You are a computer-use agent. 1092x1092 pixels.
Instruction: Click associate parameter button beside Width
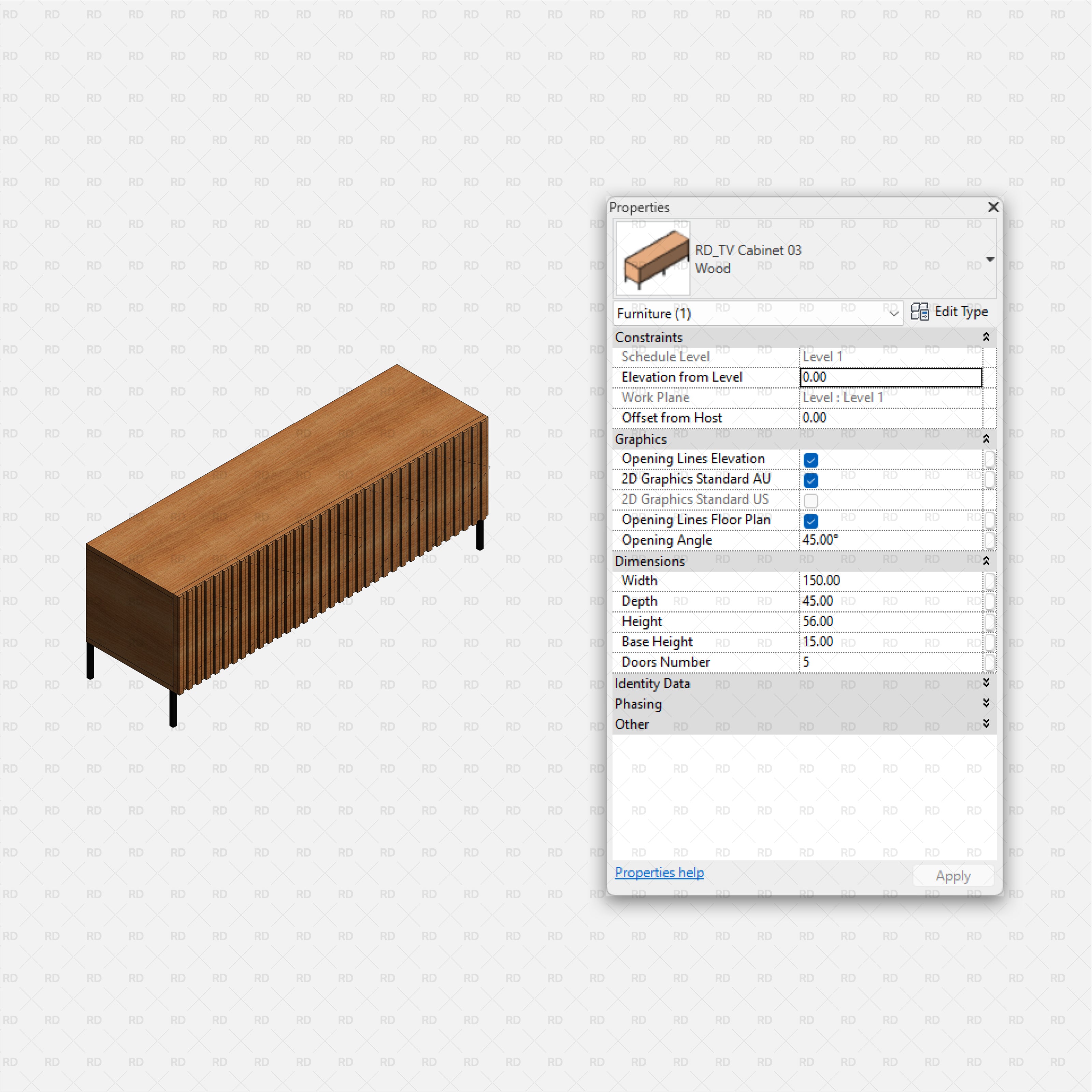pos(990,580)
